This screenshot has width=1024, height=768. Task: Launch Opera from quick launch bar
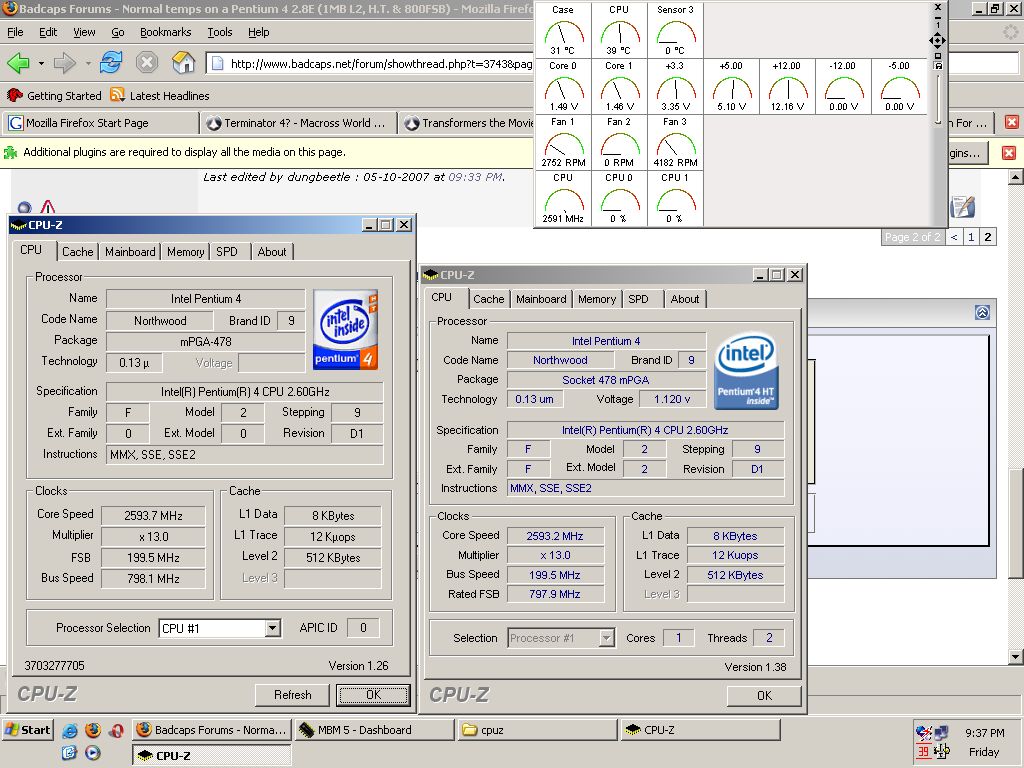117,730
